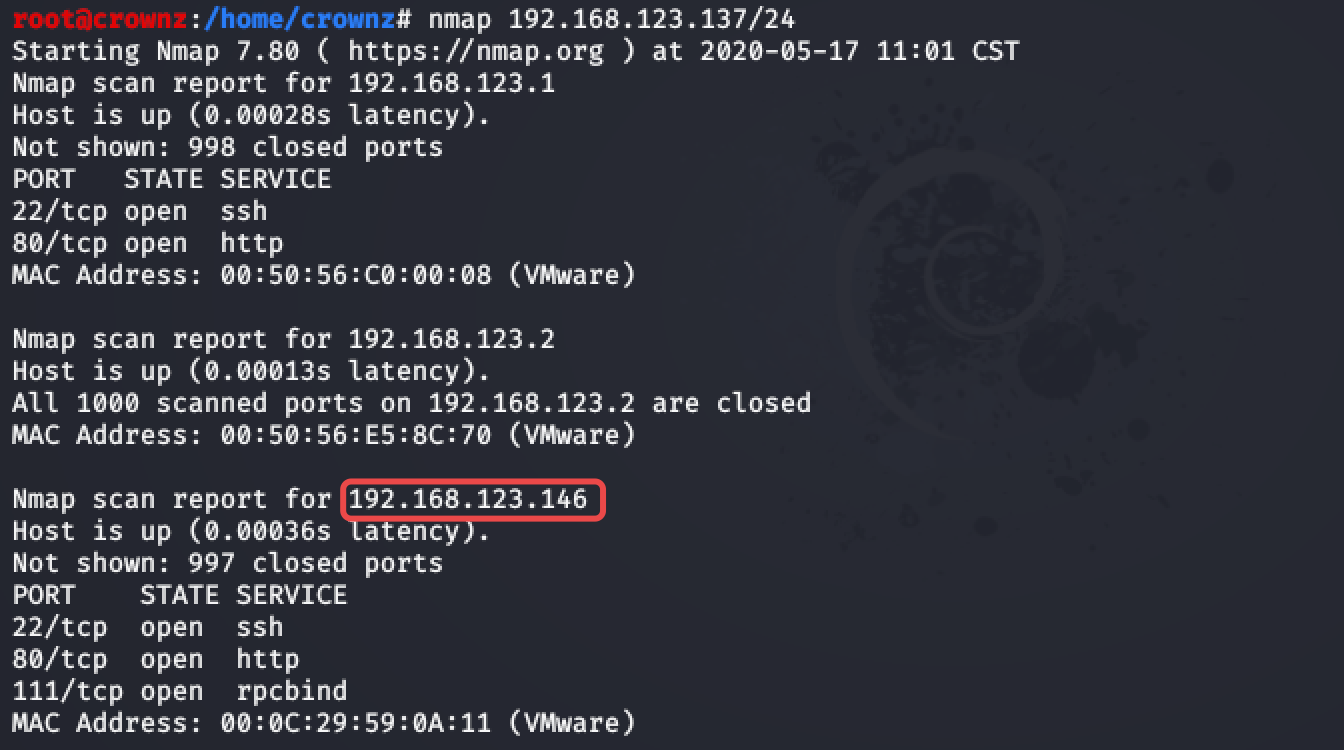Click the IP 192.168.123.2 in the second scan report header
The width and height of the screenshot is (1344, 750).
(x=452, y=339)
